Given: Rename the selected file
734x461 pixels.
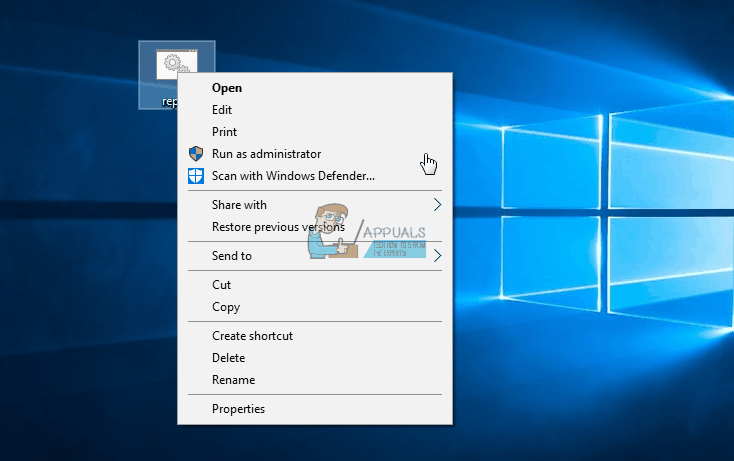Looking at the screenshot, I should click(233, 380).
